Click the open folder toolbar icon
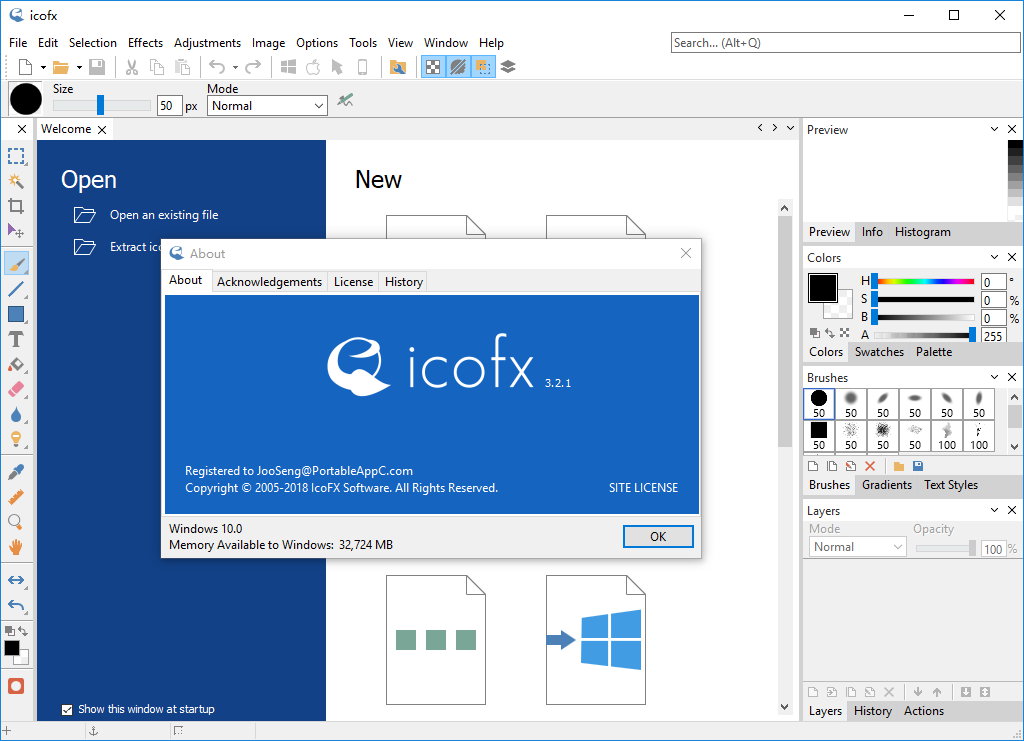This screenshot has height=741, width=1024. tap(61, 67)
